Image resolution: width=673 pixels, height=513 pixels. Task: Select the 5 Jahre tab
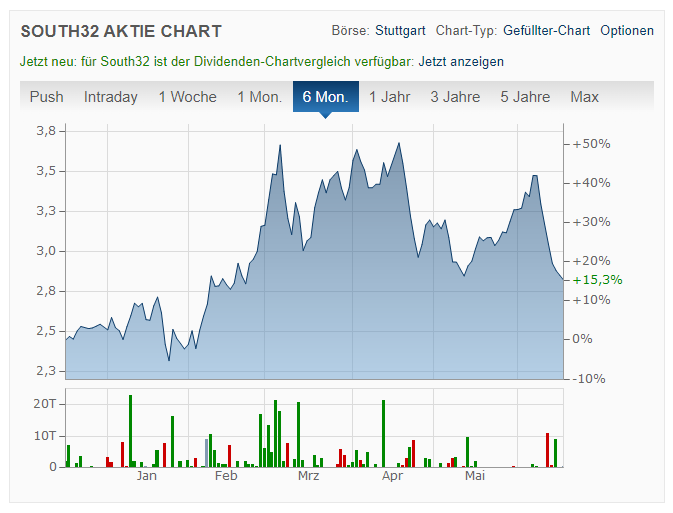coord(525,97)
